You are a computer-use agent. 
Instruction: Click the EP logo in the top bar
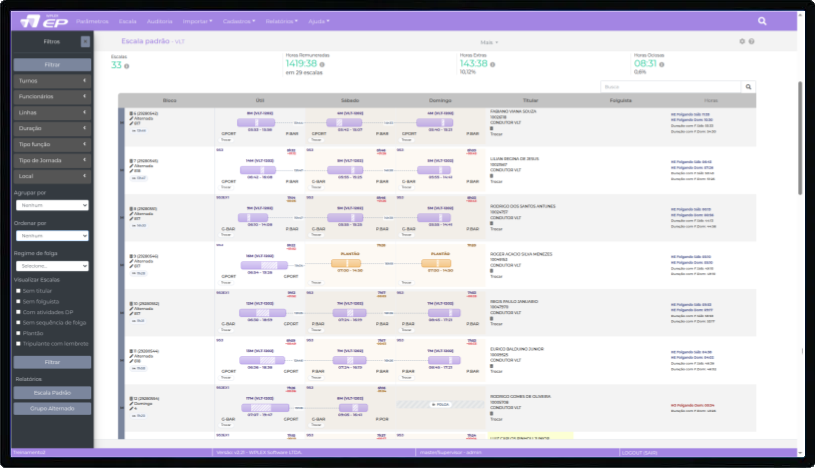[x=44, y=21]
